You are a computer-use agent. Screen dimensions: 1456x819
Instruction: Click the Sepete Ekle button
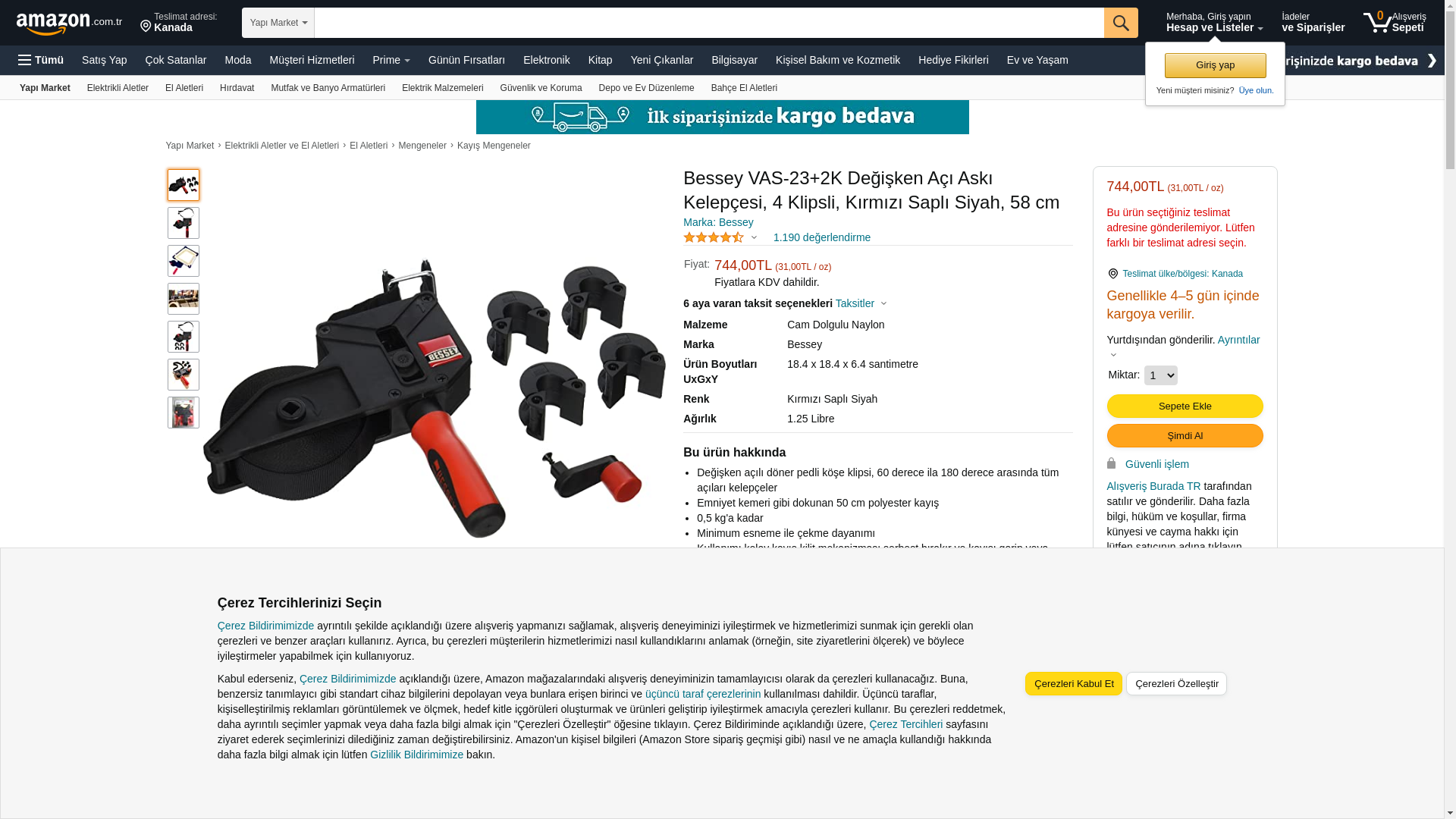click(1185, 406)
